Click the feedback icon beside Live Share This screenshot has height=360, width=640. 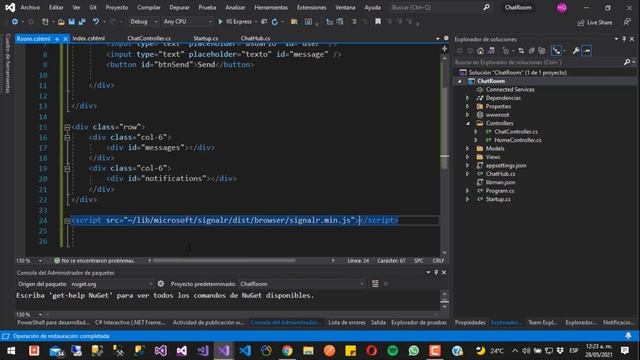pyautogui.click(x=627, y=22)
